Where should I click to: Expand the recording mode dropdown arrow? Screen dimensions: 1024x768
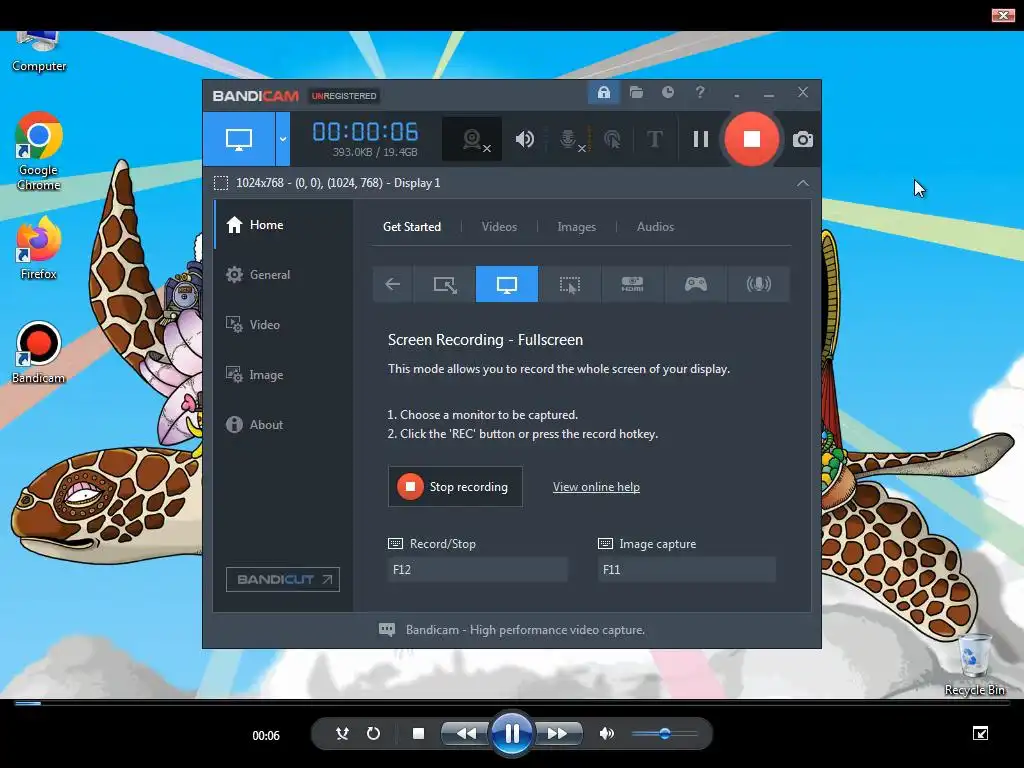pyautogui.click(x=282, y=139)
